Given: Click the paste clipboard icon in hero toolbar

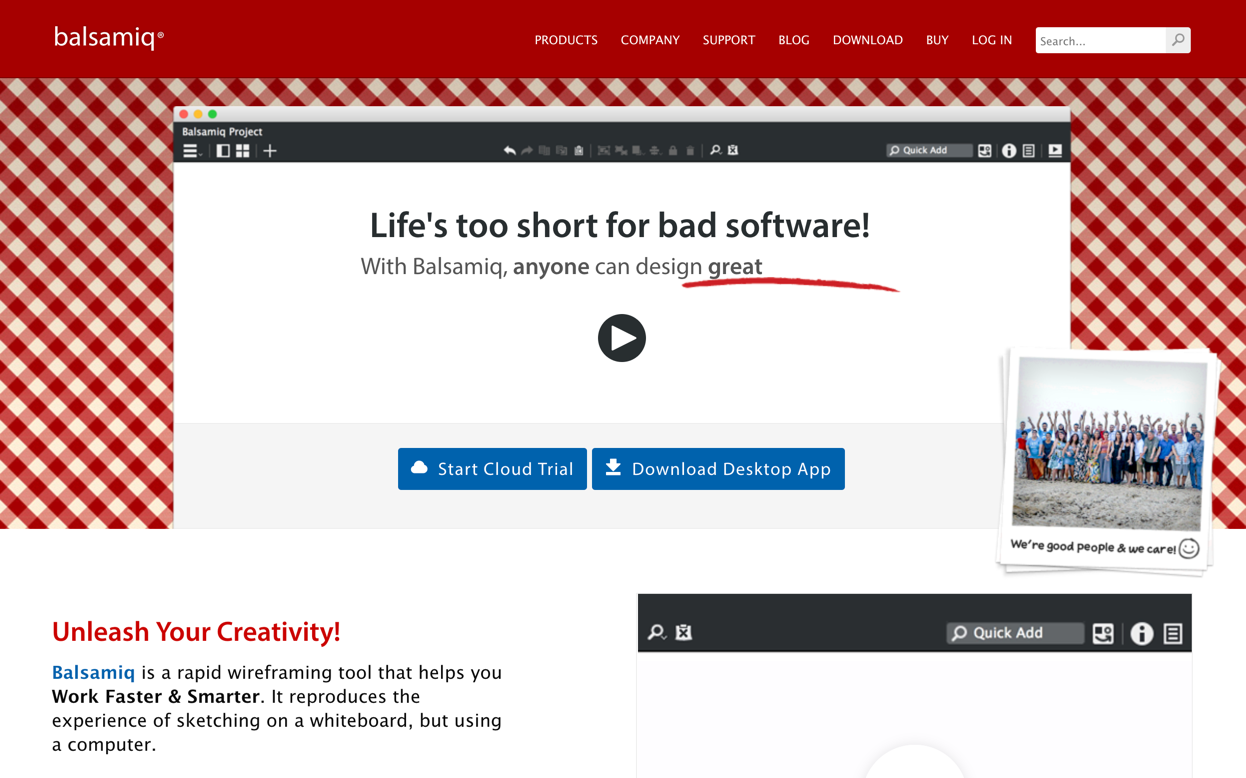Looking at the screenshot, I should click(579, 150).
